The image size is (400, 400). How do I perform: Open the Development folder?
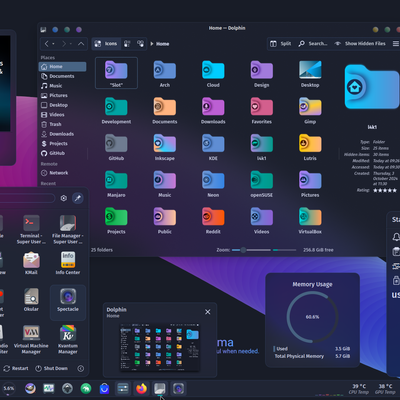point(116,111)
